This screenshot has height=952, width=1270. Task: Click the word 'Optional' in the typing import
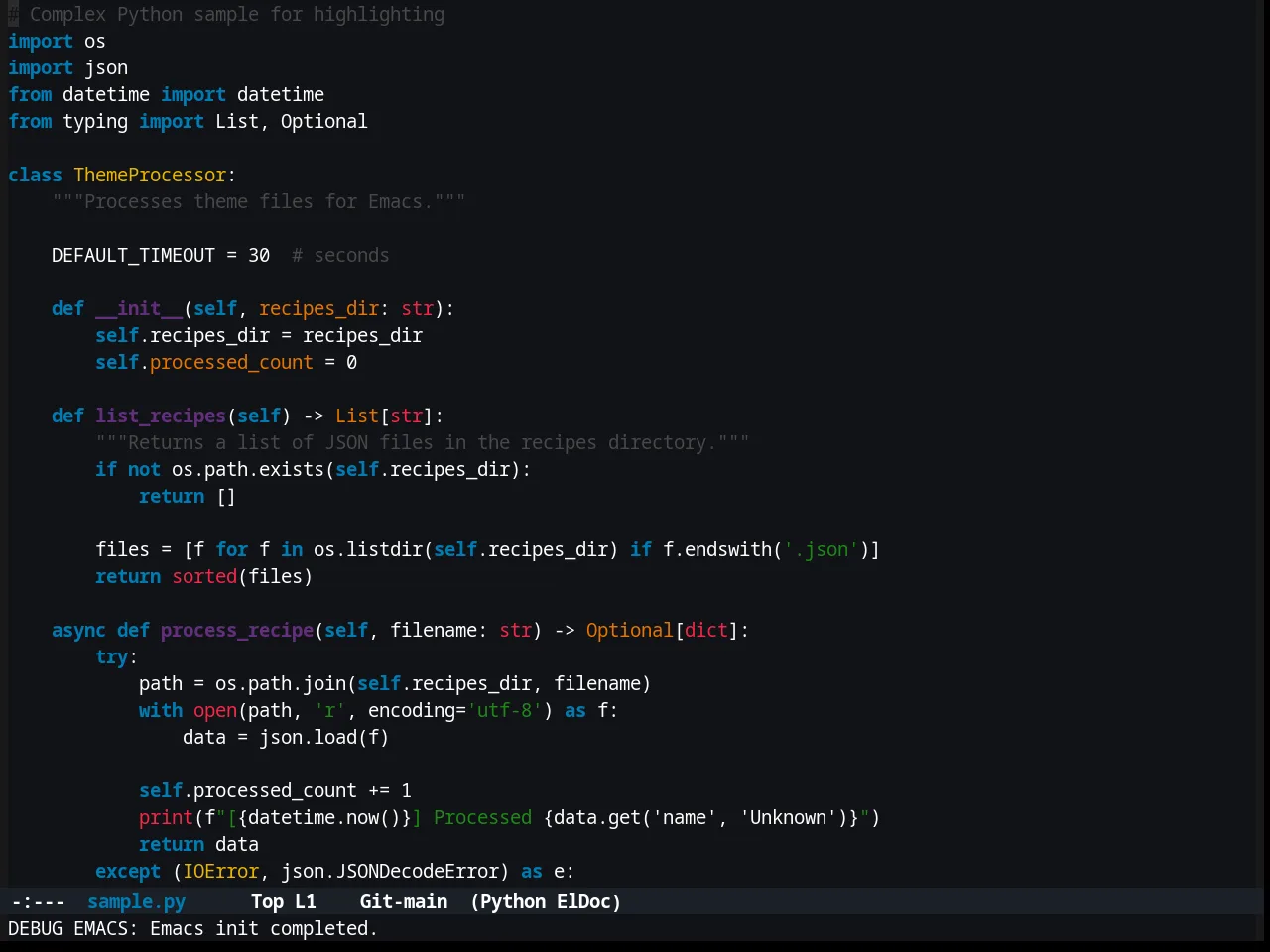[x=323, y=121]
